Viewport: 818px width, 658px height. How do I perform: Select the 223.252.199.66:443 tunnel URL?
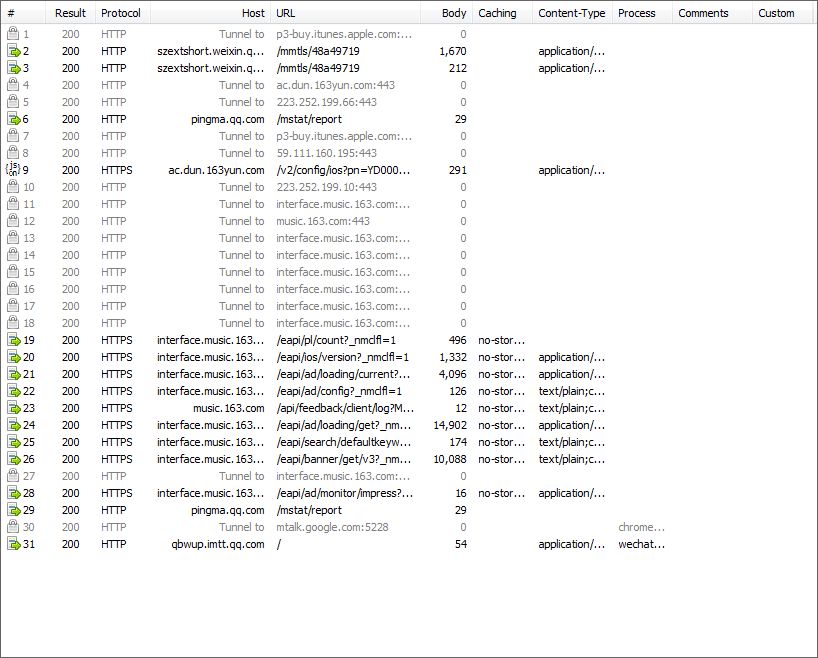[327, 102]
